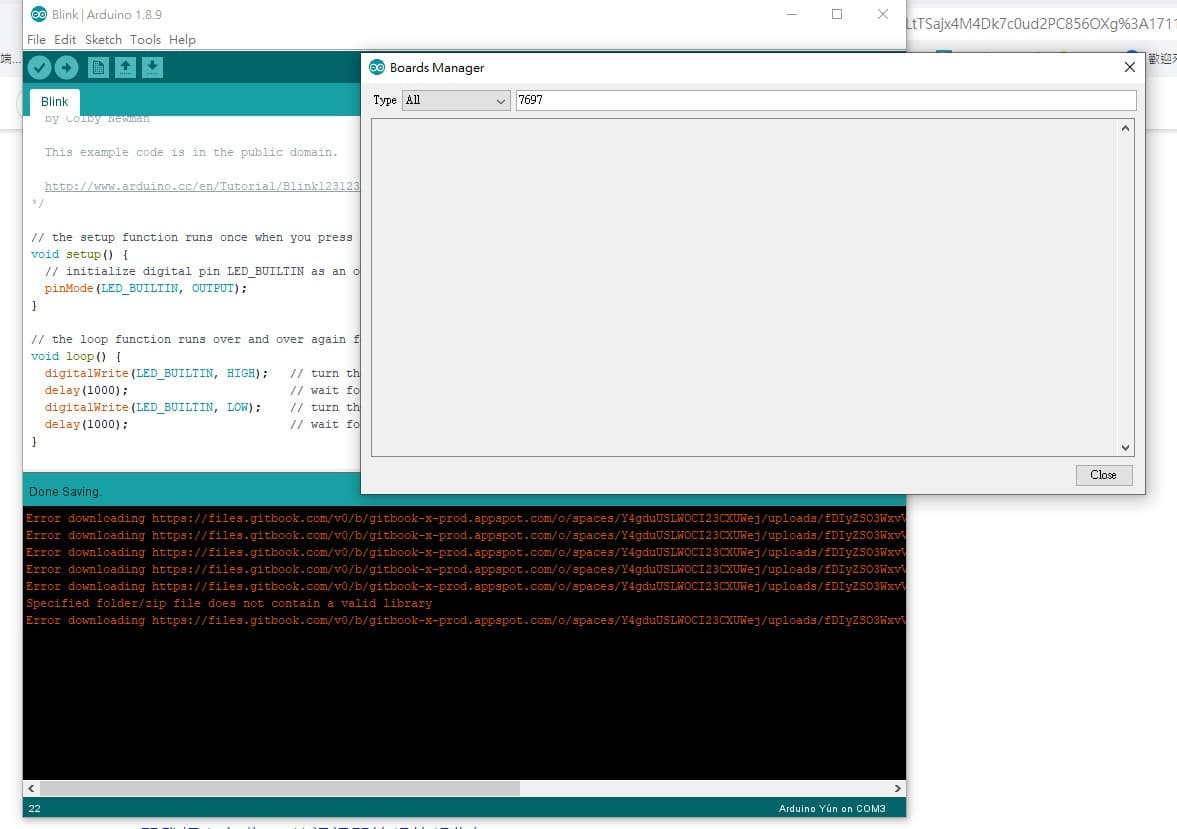Open the Tools menu
The width and height of the screenshot is (1177, 829).
(x=145, y=40)
